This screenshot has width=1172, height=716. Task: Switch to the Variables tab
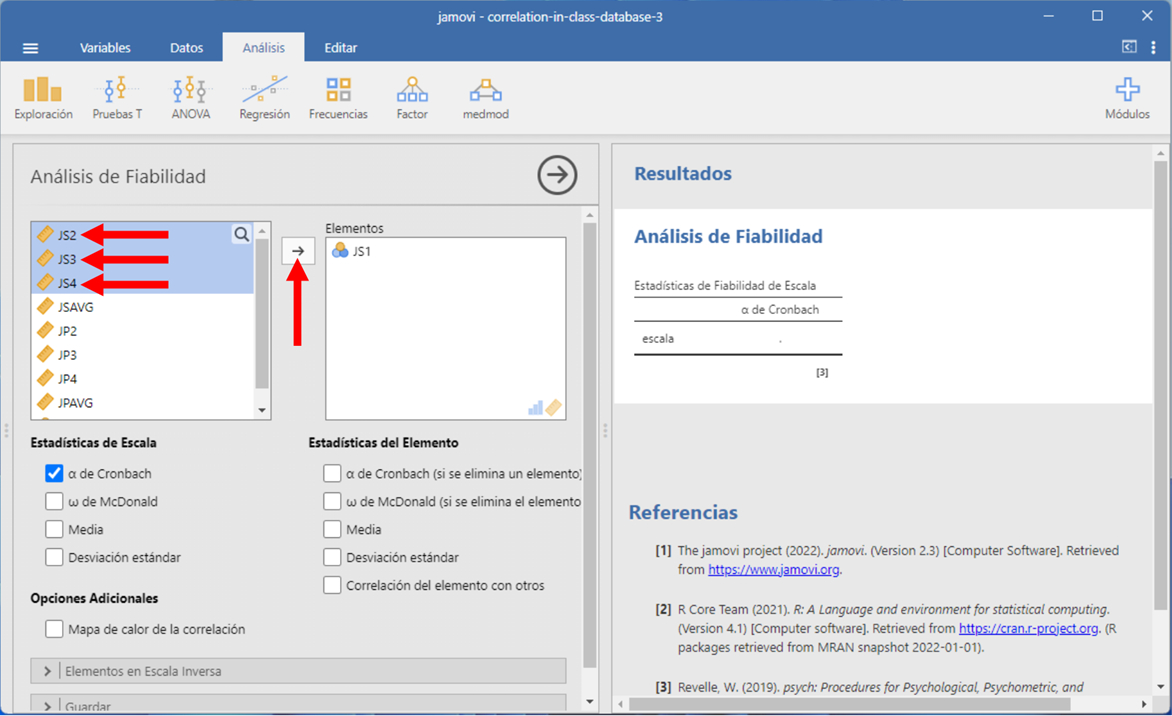(105, 48)
